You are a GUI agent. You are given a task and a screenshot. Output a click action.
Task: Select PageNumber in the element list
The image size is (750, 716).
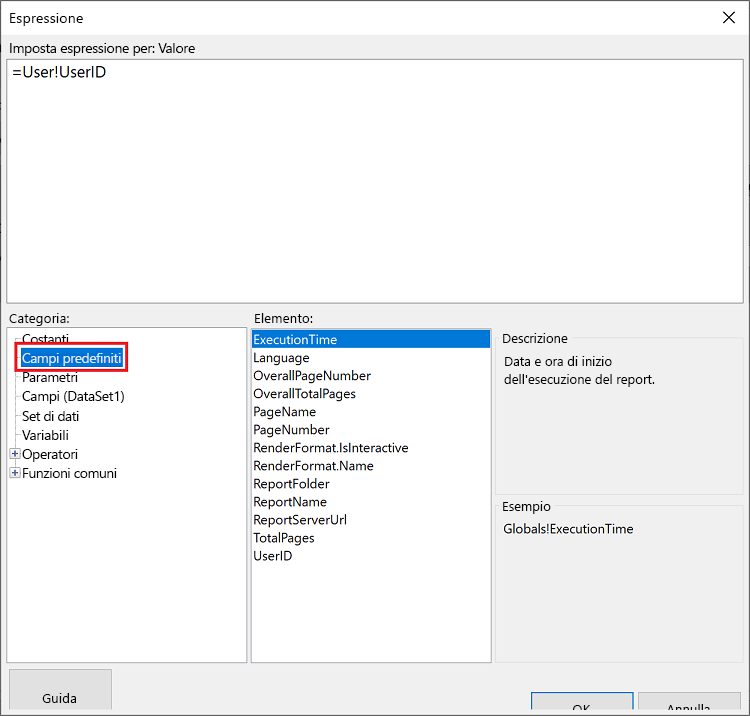[x=371, y=430]
